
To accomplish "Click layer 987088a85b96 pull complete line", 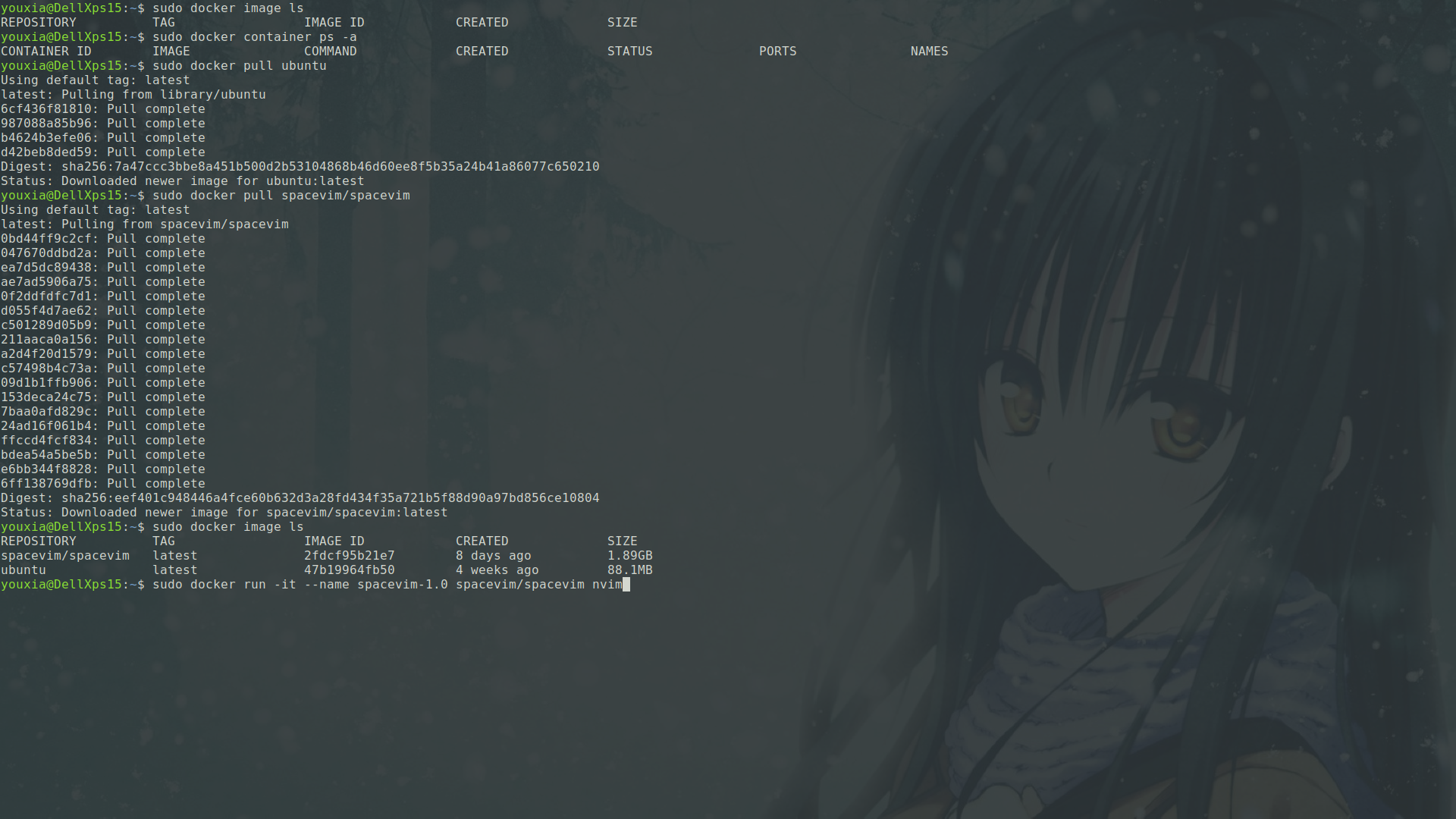I will tap(103, 124).
